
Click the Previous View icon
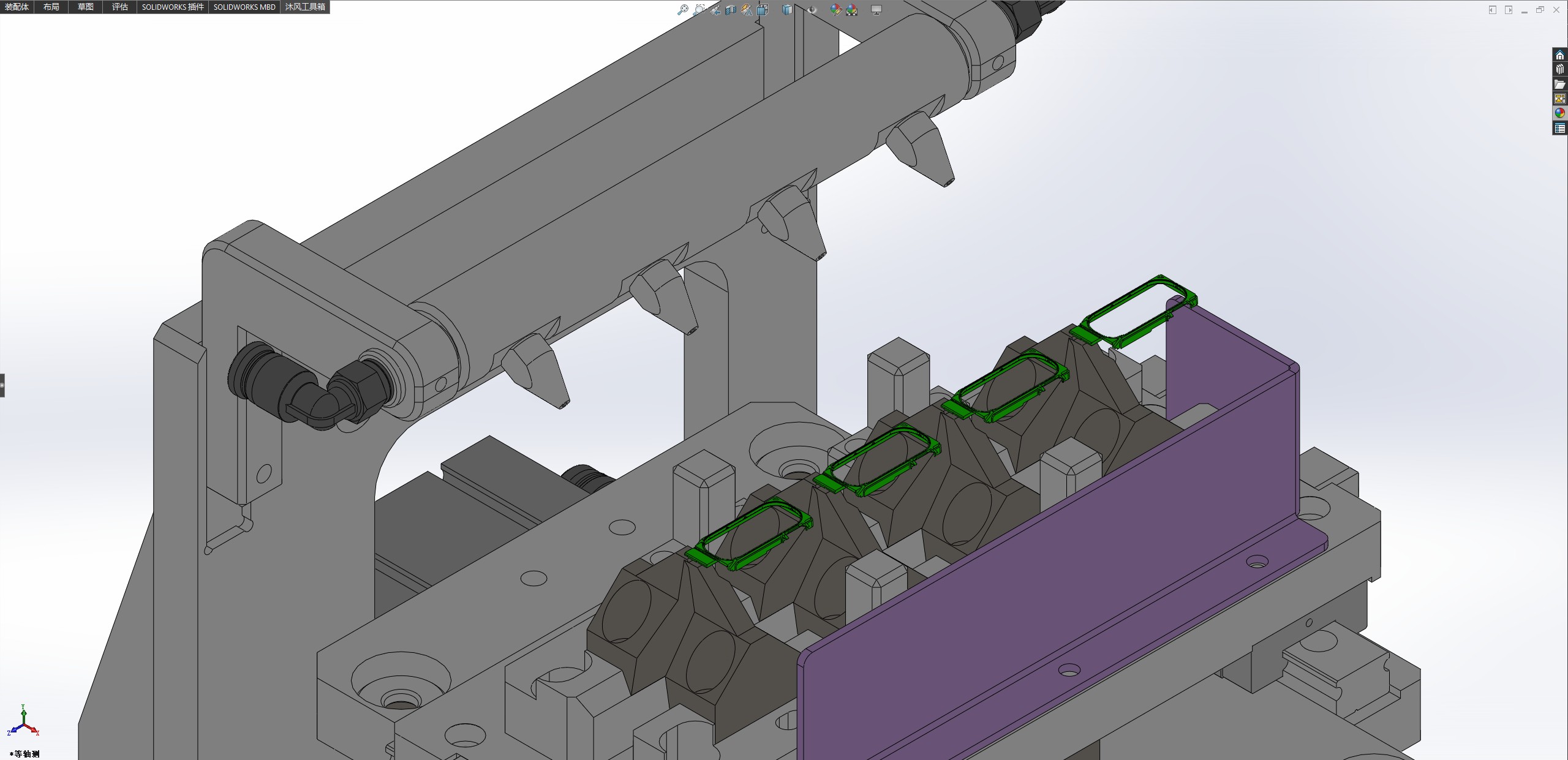coord(715,10)
